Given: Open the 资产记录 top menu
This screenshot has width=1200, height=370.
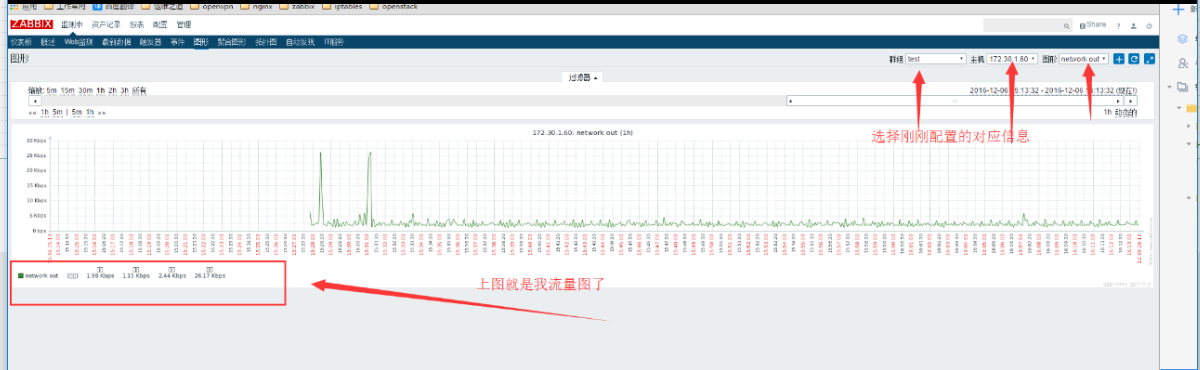Looking at the screenshot, I should tap(106, 24).
